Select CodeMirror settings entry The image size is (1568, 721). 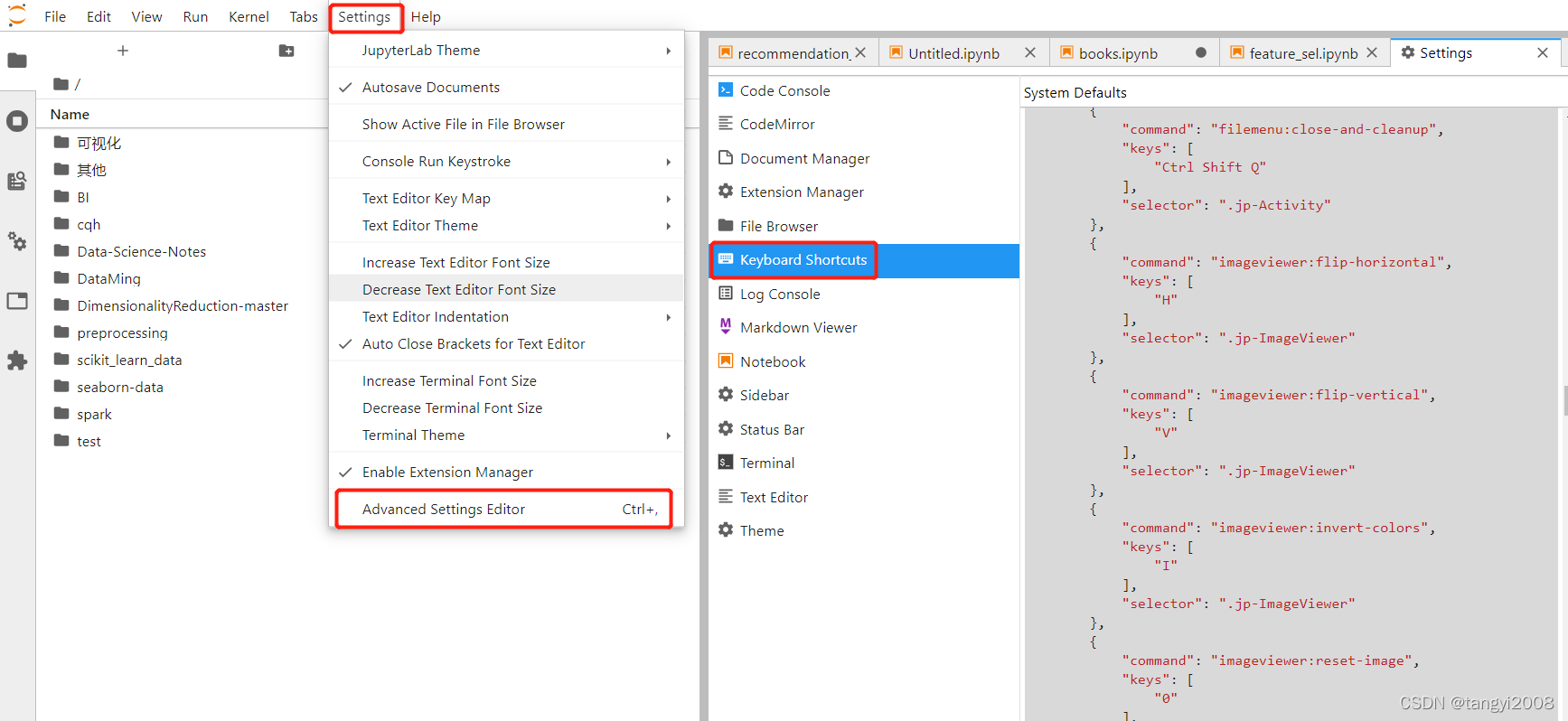864,124
